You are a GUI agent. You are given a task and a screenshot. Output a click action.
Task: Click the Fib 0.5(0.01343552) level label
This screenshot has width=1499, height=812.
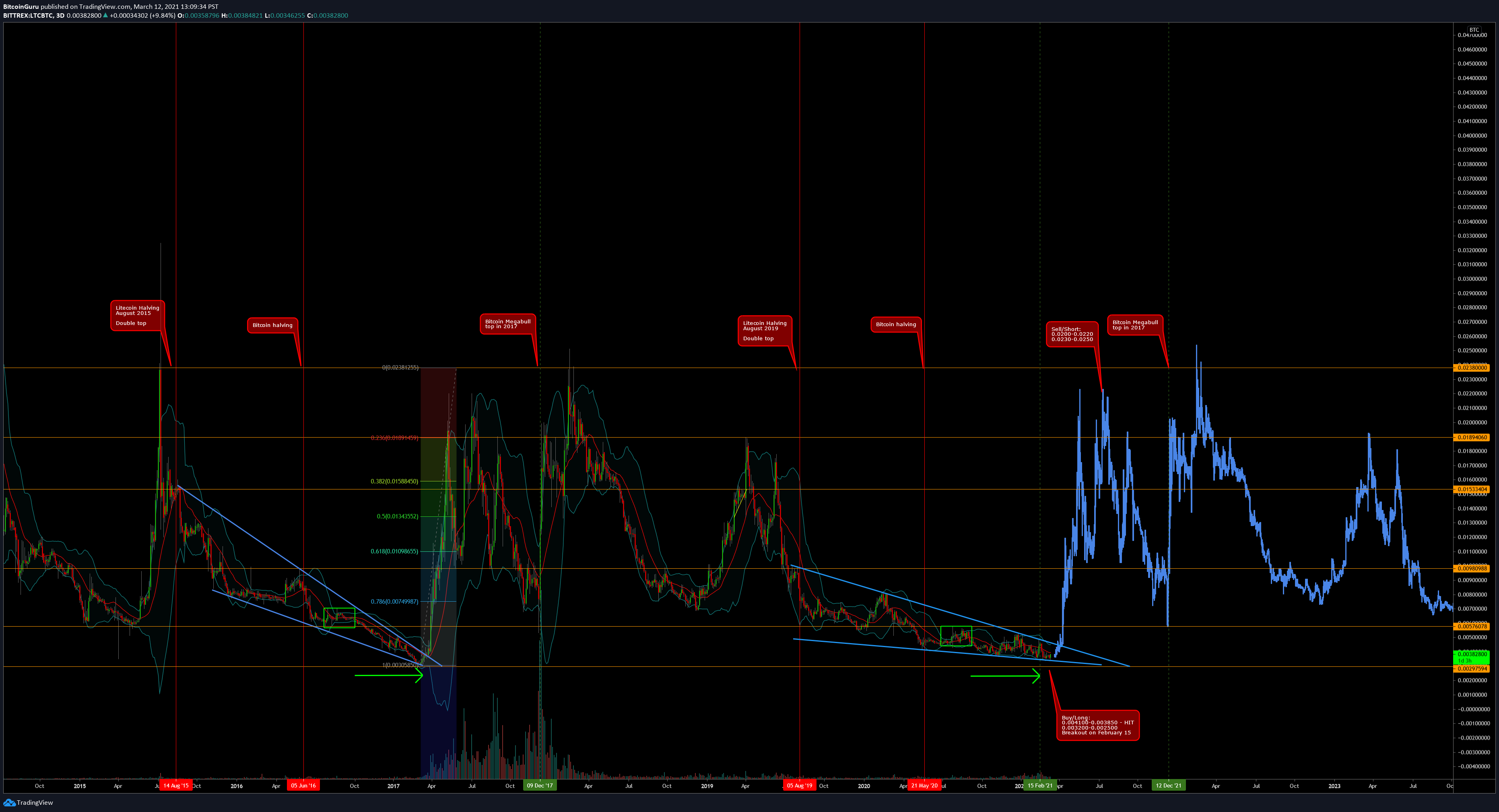(x=397, y=516)
